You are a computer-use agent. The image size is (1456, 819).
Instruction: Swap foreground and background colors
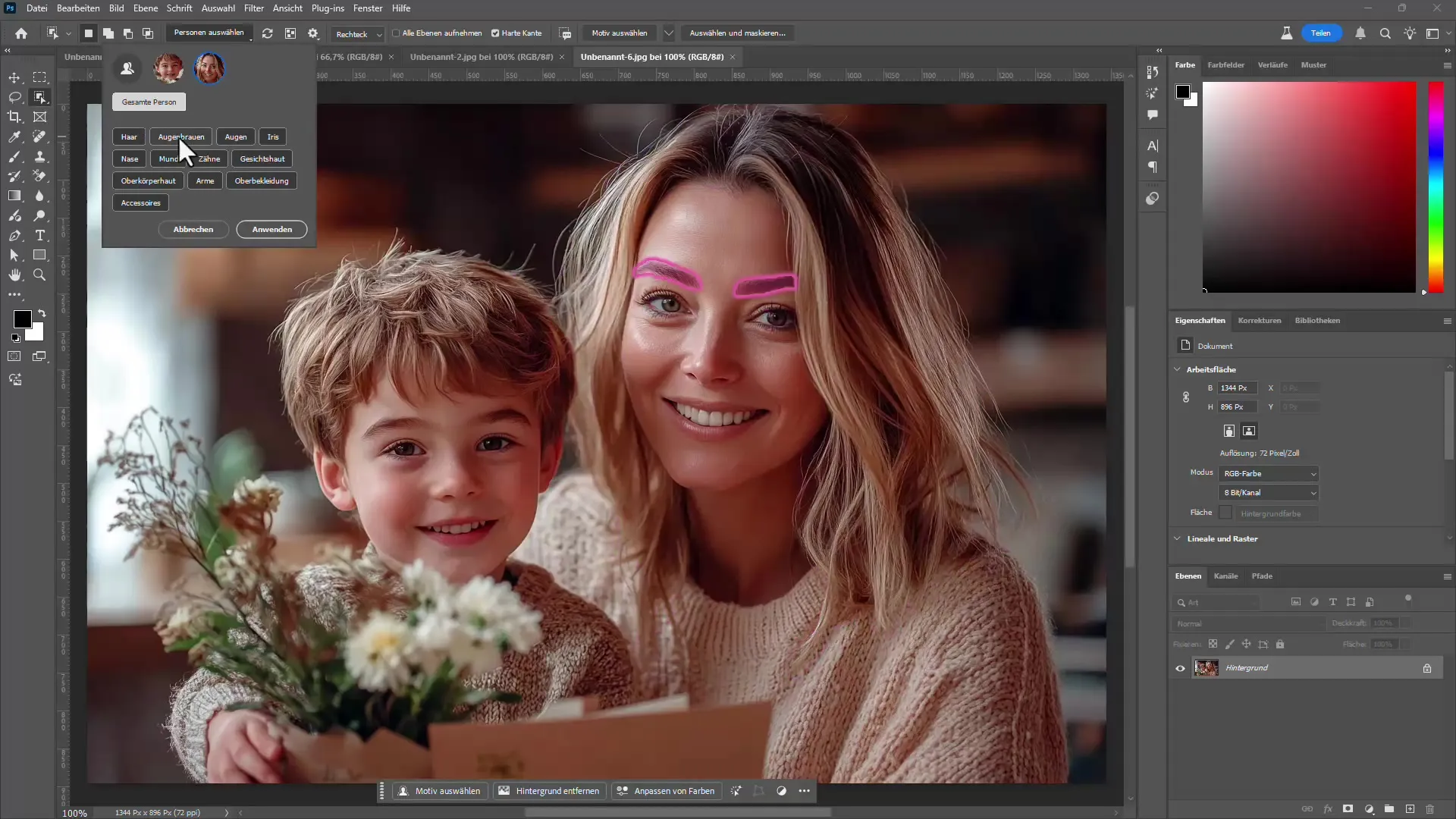point(42,312)
